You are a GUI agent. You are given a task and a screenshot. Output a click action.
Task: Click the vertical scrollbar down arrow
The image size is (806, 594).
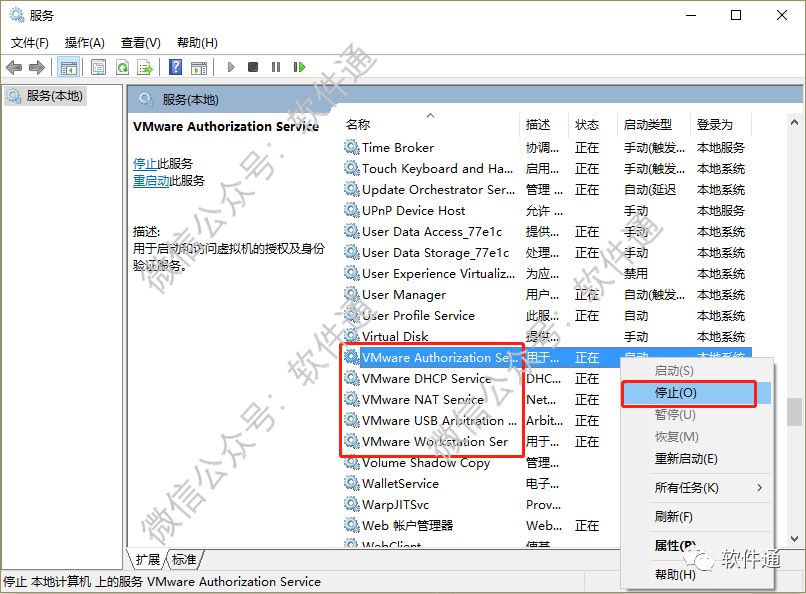pos(794,539)
